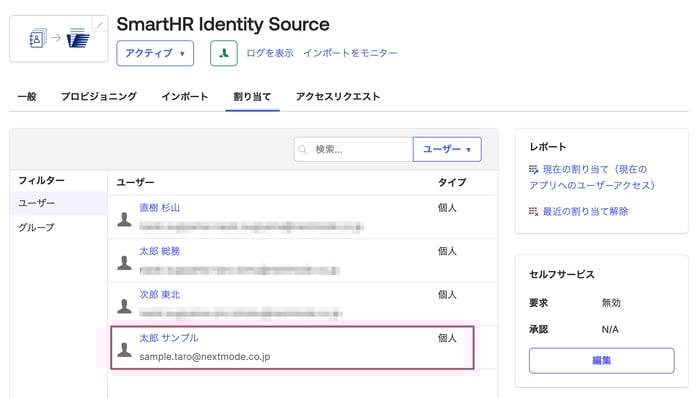Click the person icon beside 太郎 総務
The height and width of the screenshot is (398, 700).
point(125,263)
